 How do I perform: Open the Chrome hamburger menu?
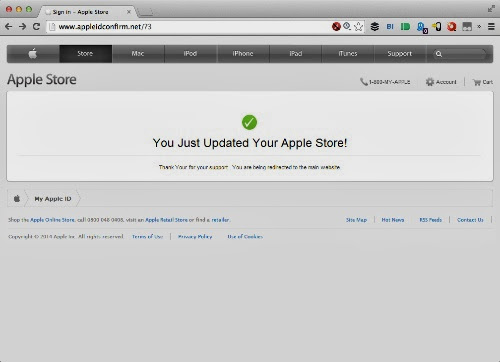click(x=491, y=26)
